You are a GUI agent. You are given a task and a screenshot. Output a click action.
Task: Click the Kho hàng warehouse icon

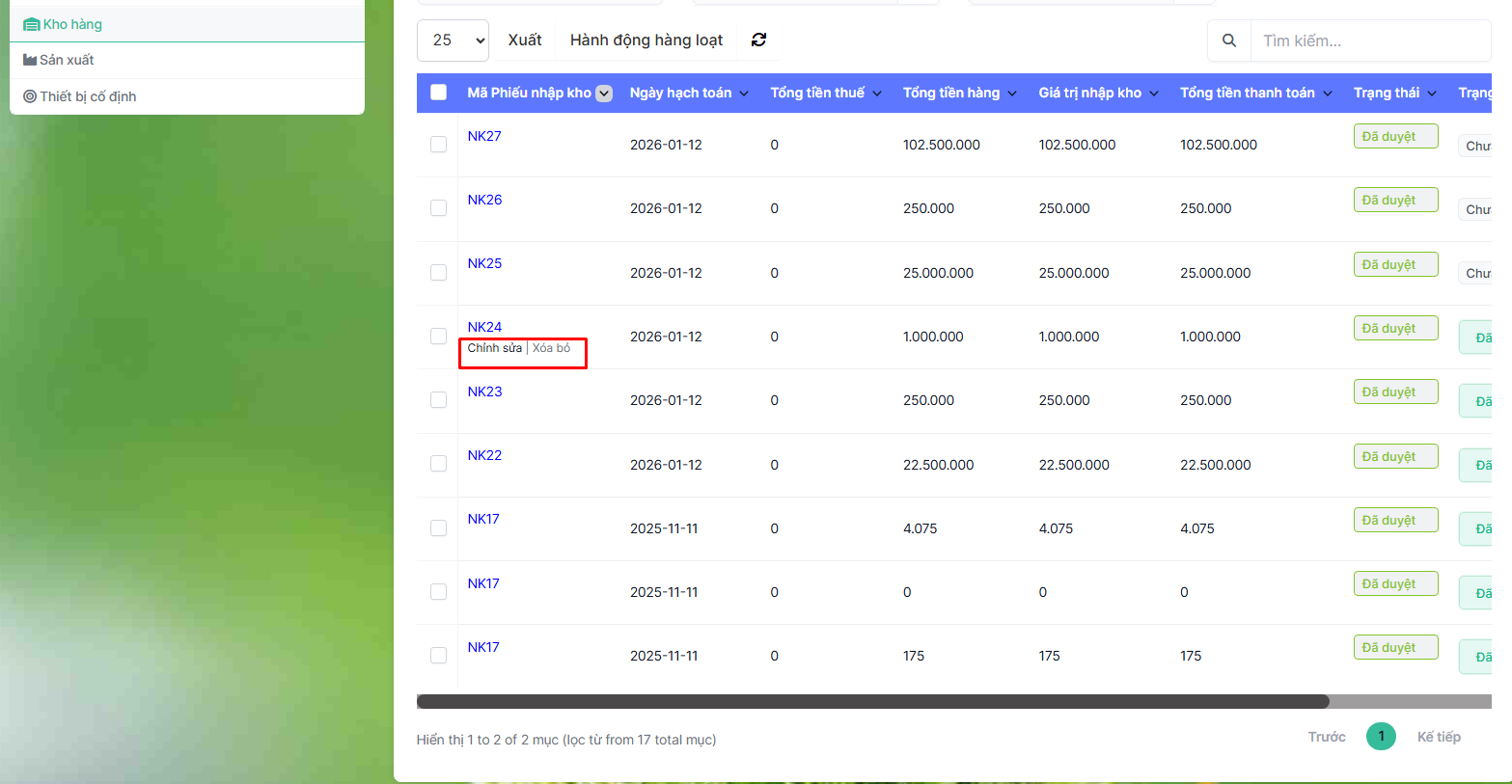(31, 25)
